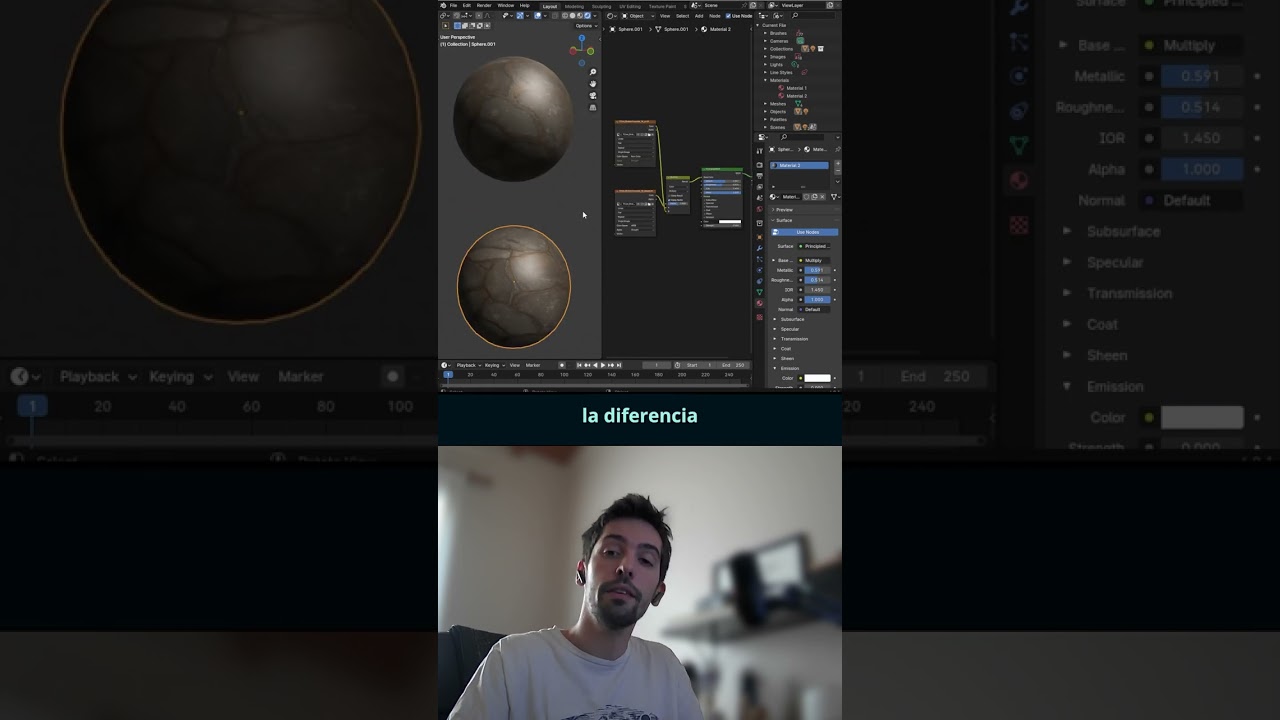Open the Object mode dropdown in node editor

(638, 16)
